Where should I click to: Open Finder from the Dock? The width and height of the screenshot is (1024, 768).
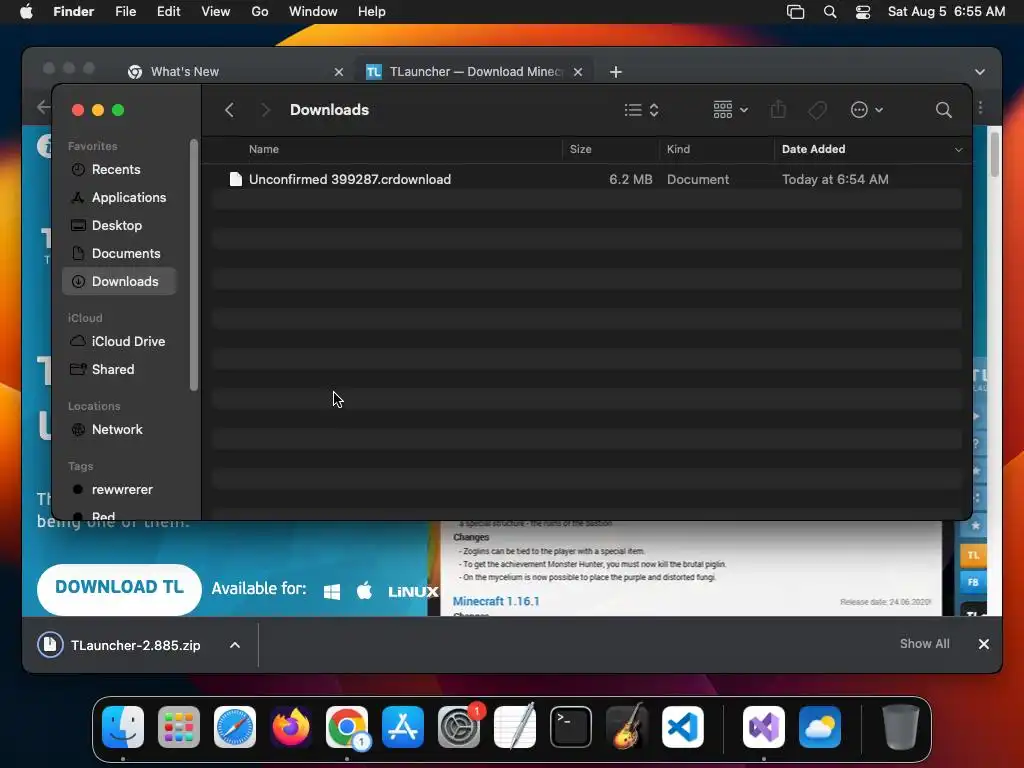click(123, 727)
